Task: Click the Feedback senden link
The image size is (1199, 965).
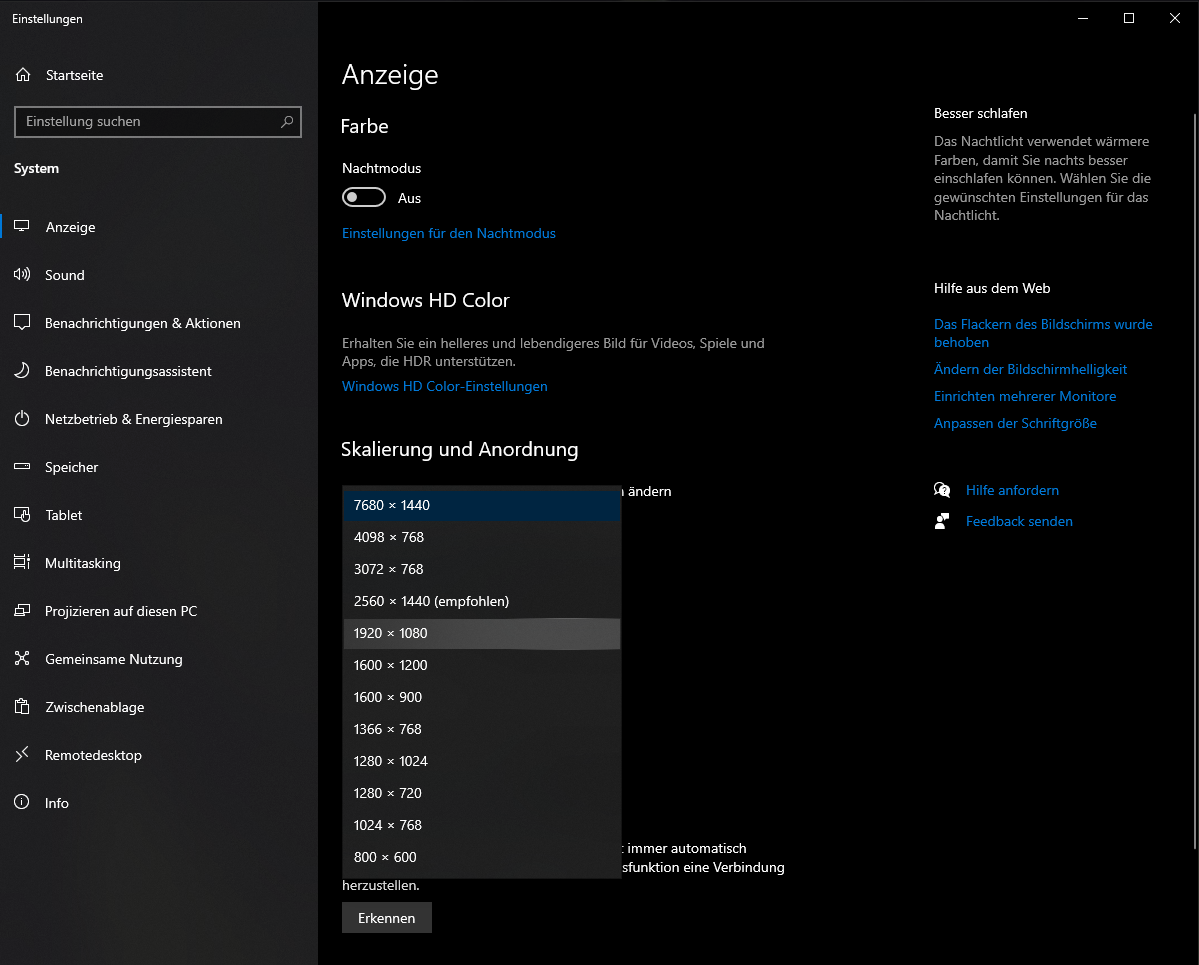Action: (x=1019, y=521)
